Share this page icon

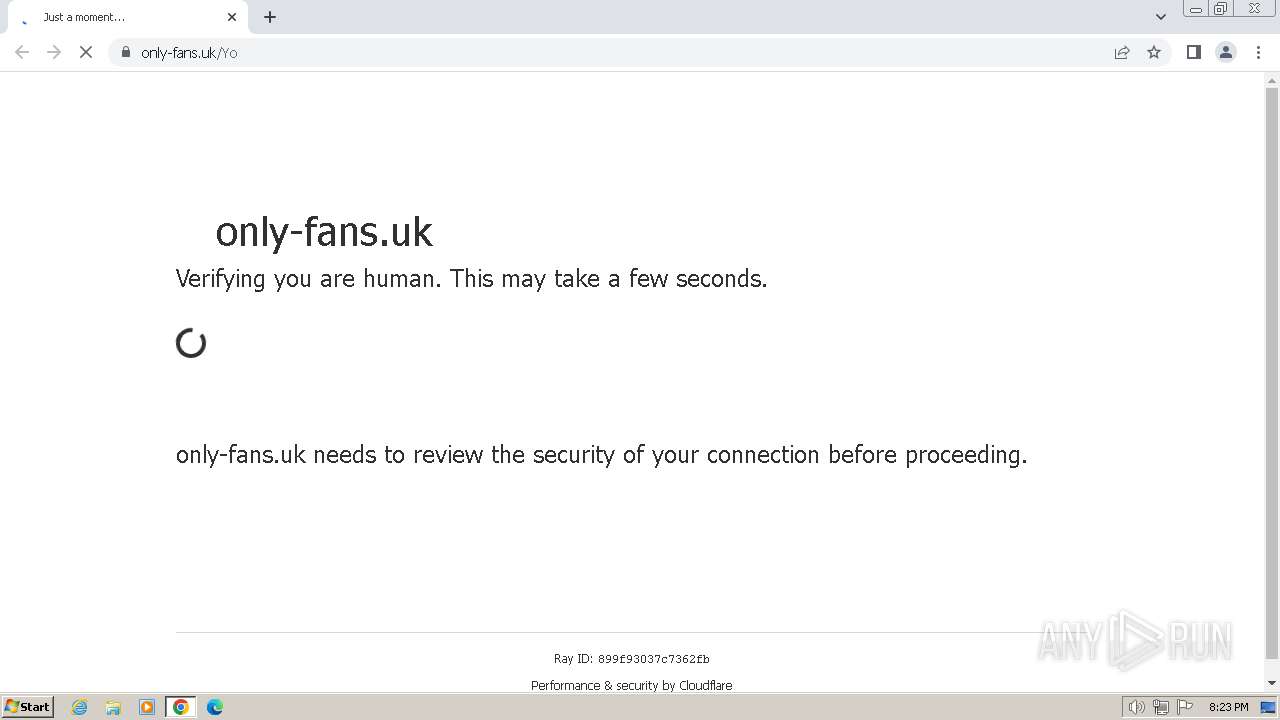pos(1122,53)
